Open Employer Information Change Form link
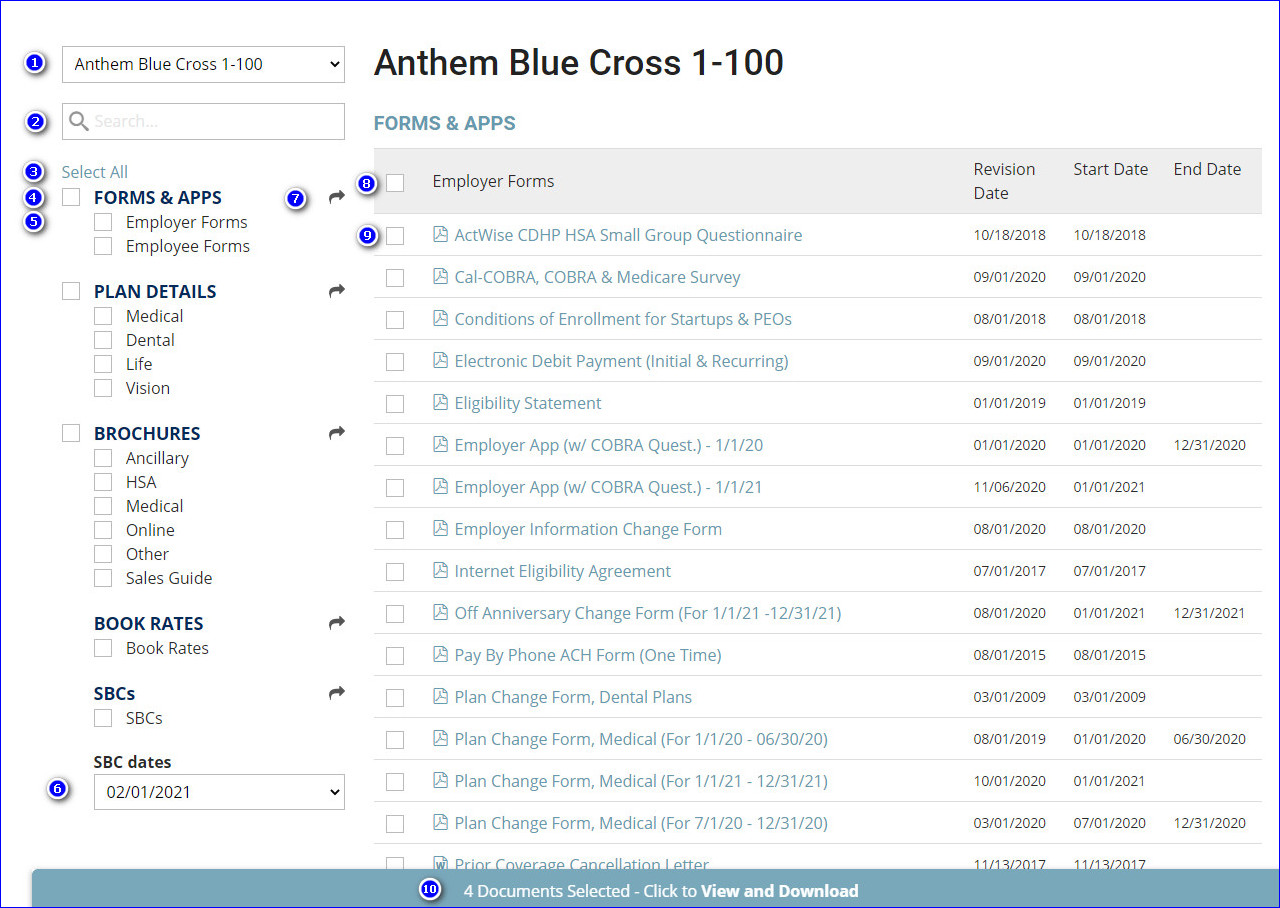 [588, 529]
